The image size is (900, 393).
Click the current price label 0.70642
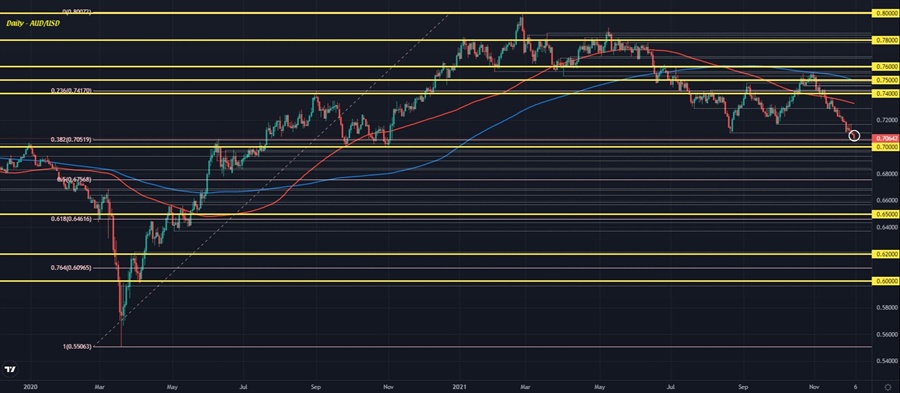coord(885,138)
